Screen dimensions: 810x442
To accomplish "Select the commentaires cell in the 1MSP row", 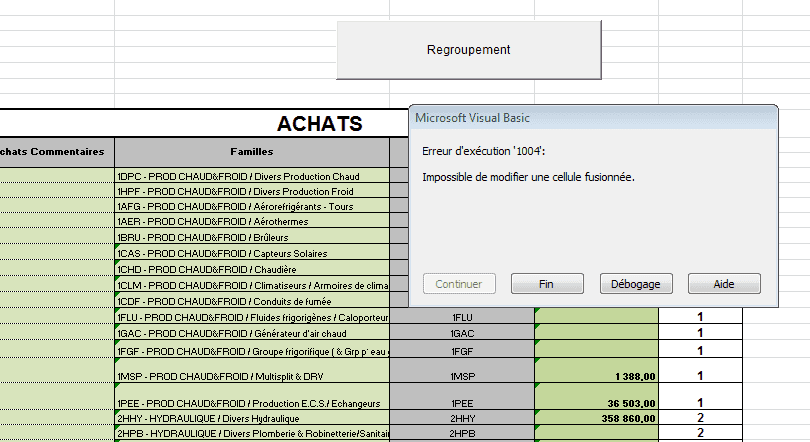I will pyautogui.click(x=57, y=371).
